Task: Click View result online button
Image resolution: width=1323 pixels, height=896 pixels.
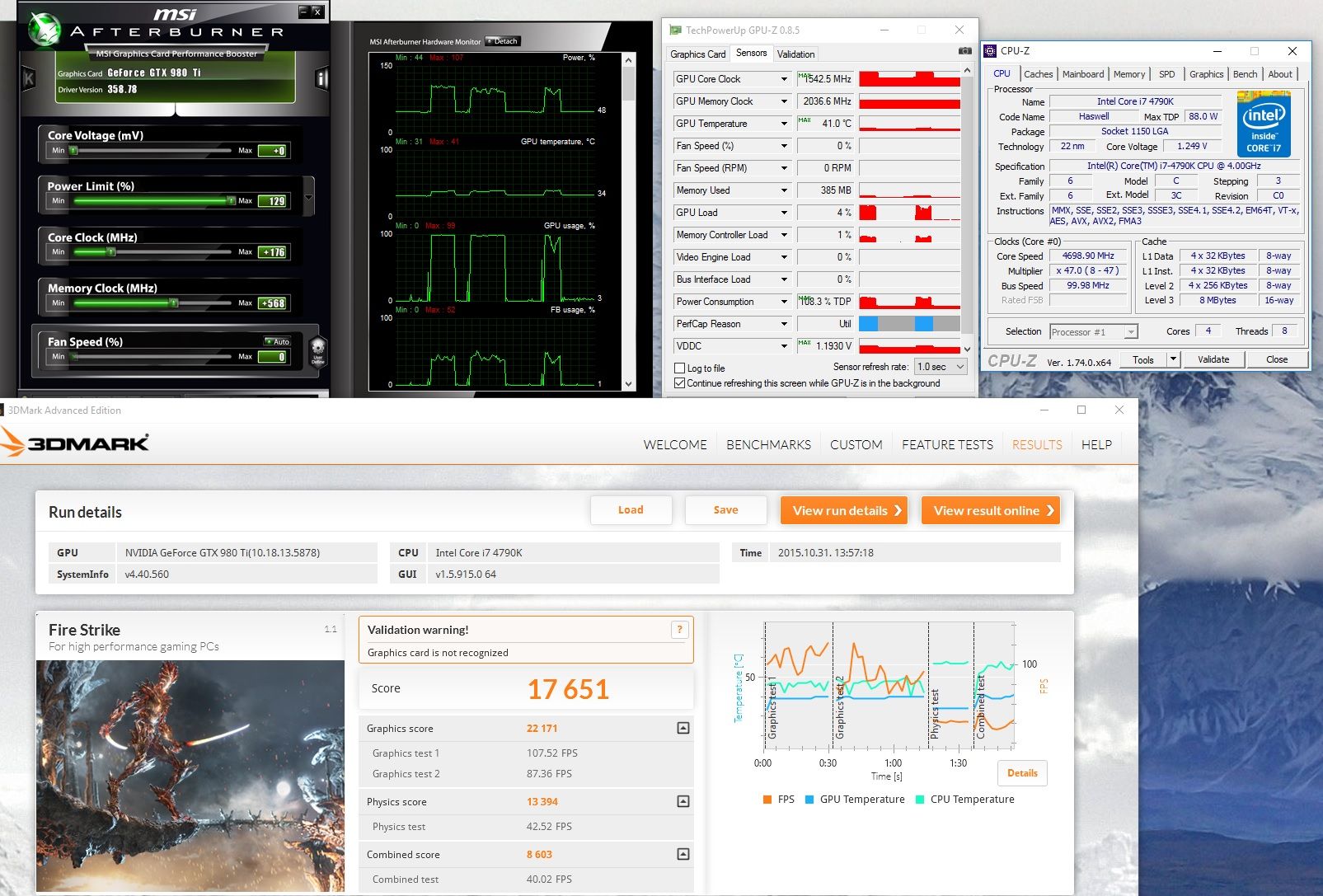Action: 991,510
